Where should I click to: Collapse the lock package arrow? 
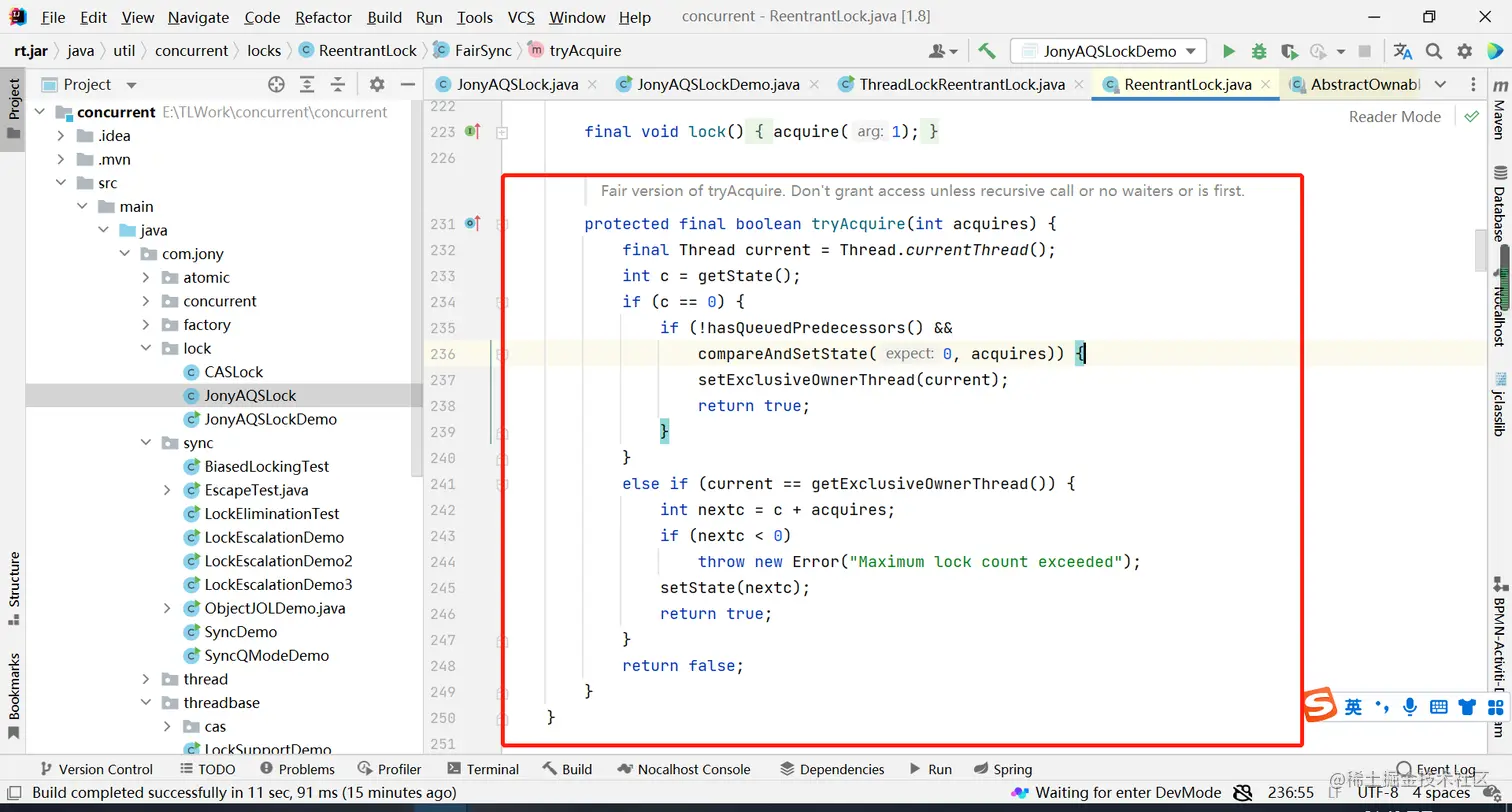click(x=146, y=348)
